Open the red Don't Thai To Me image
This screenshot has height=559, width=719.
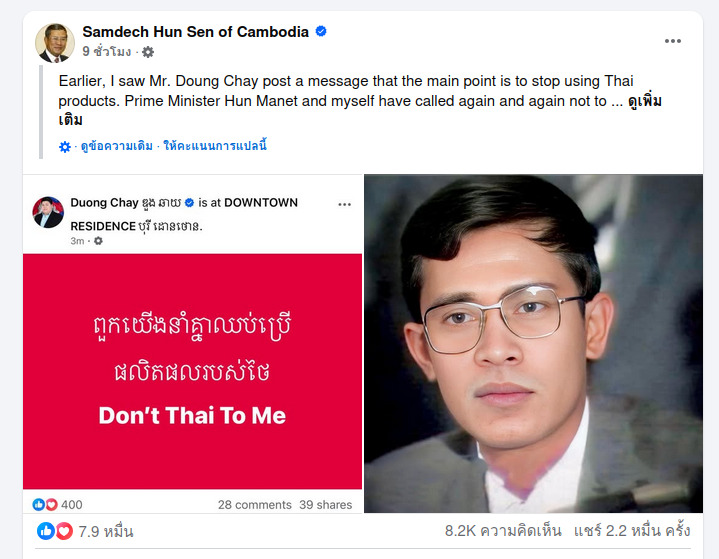(192, 370)
